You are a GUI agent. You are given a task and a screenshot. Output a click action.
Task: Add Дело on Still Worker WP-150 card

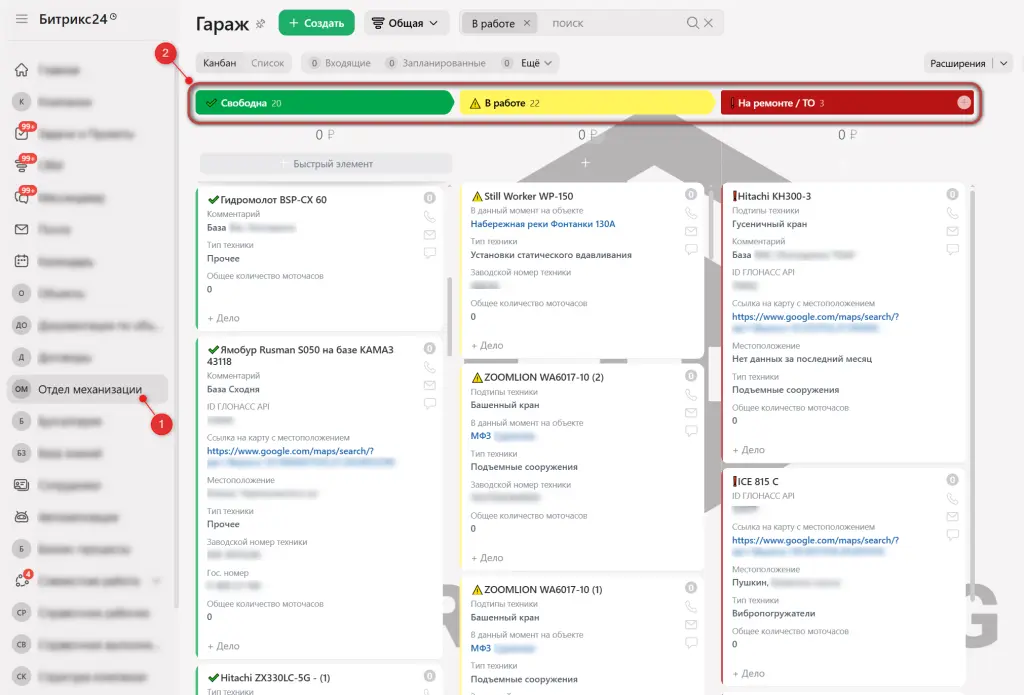coord(487,346)
